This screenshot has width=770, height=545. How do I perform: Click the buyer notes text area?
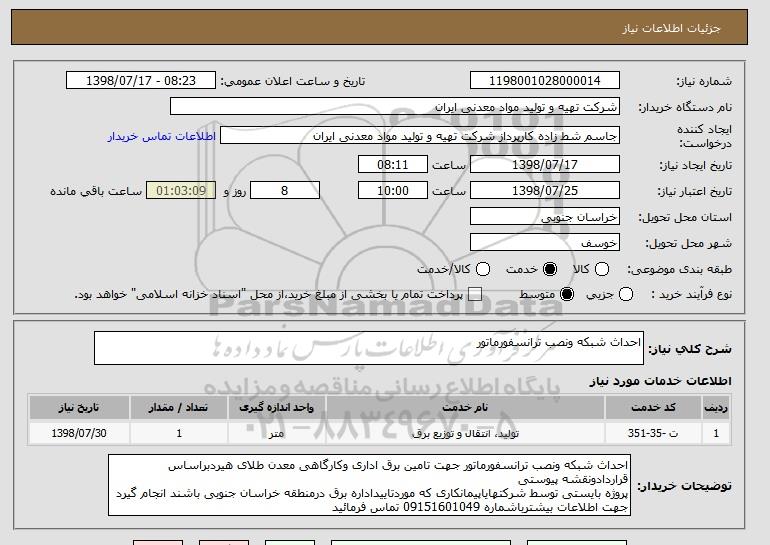pyautogui.click(x=369, y=485)
